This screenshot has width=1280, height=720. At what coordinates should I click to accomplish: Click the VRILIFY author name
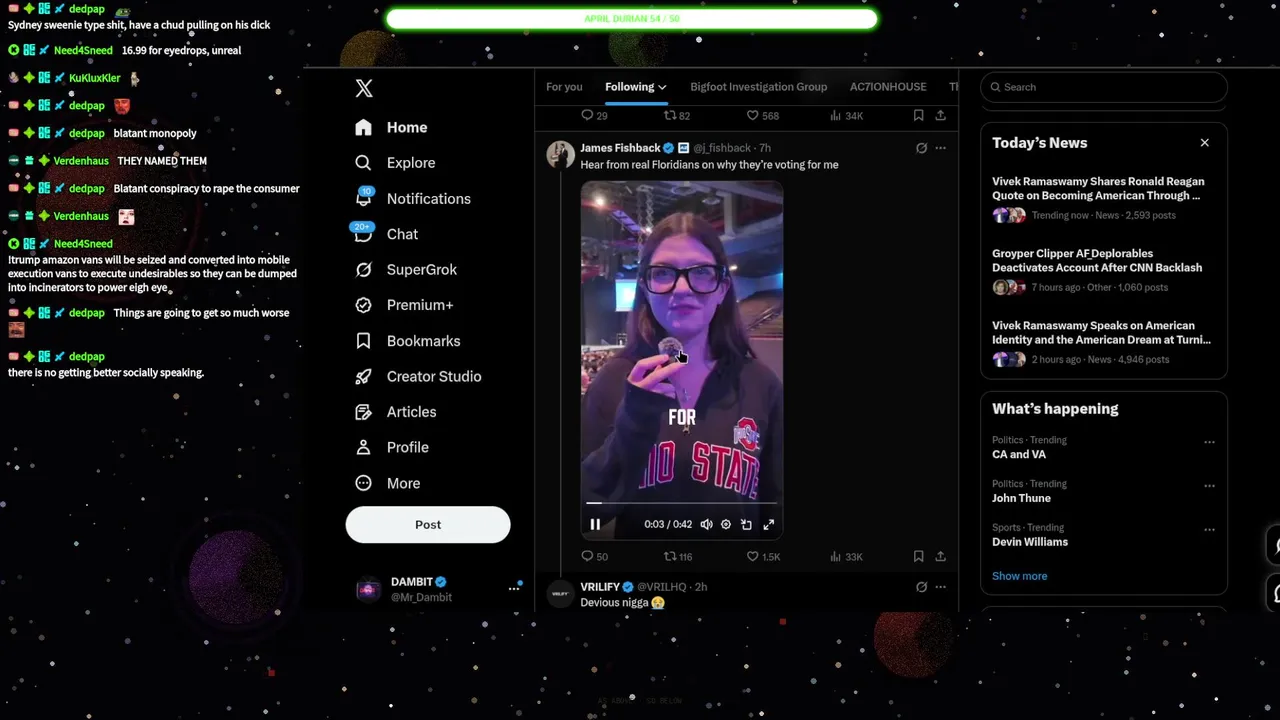[600, 587]
